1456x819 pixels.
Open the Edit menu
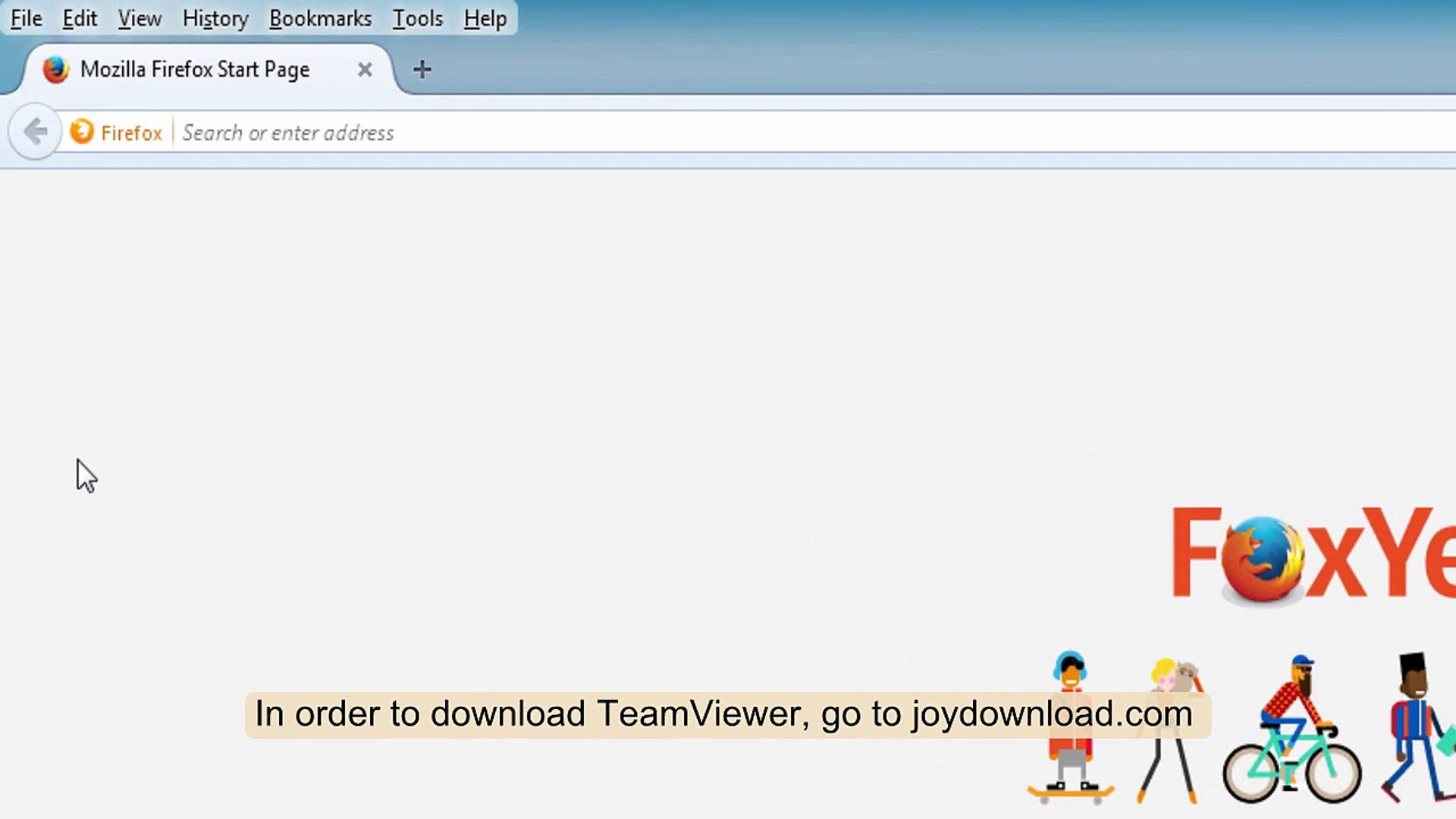[x=79, y=18]
